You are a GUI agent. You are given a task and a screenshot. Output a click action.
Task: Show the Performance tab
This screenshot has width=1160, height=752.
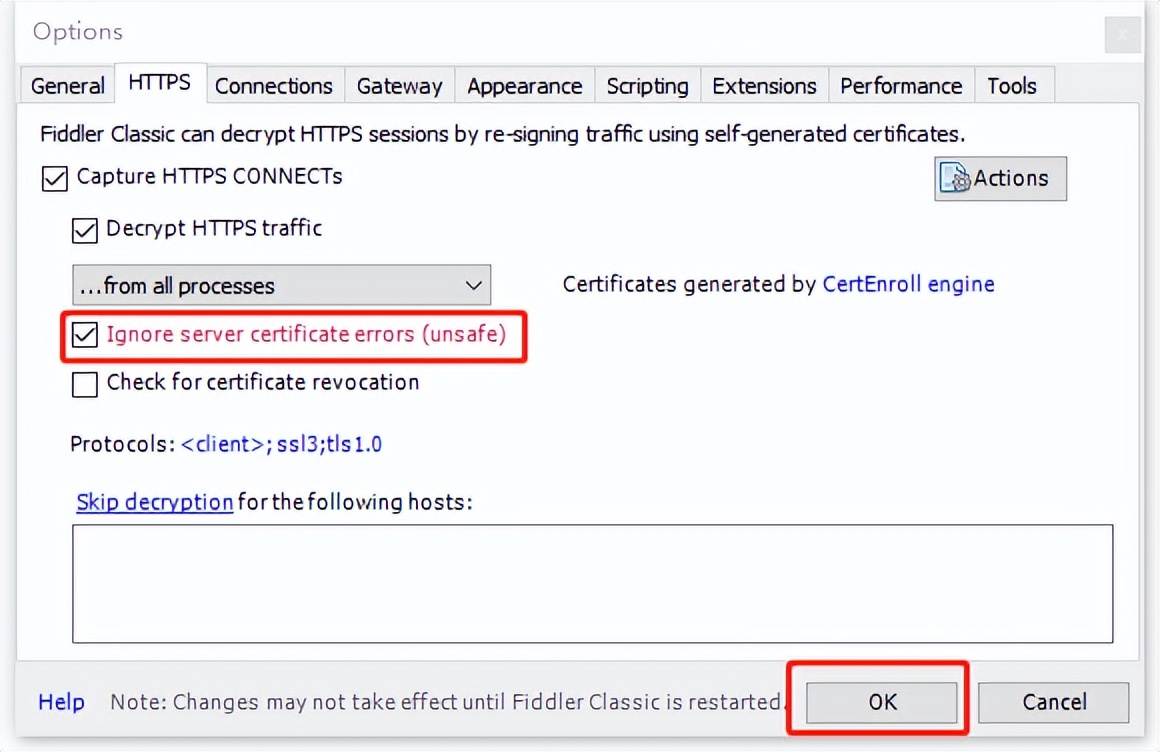[900, 86]
